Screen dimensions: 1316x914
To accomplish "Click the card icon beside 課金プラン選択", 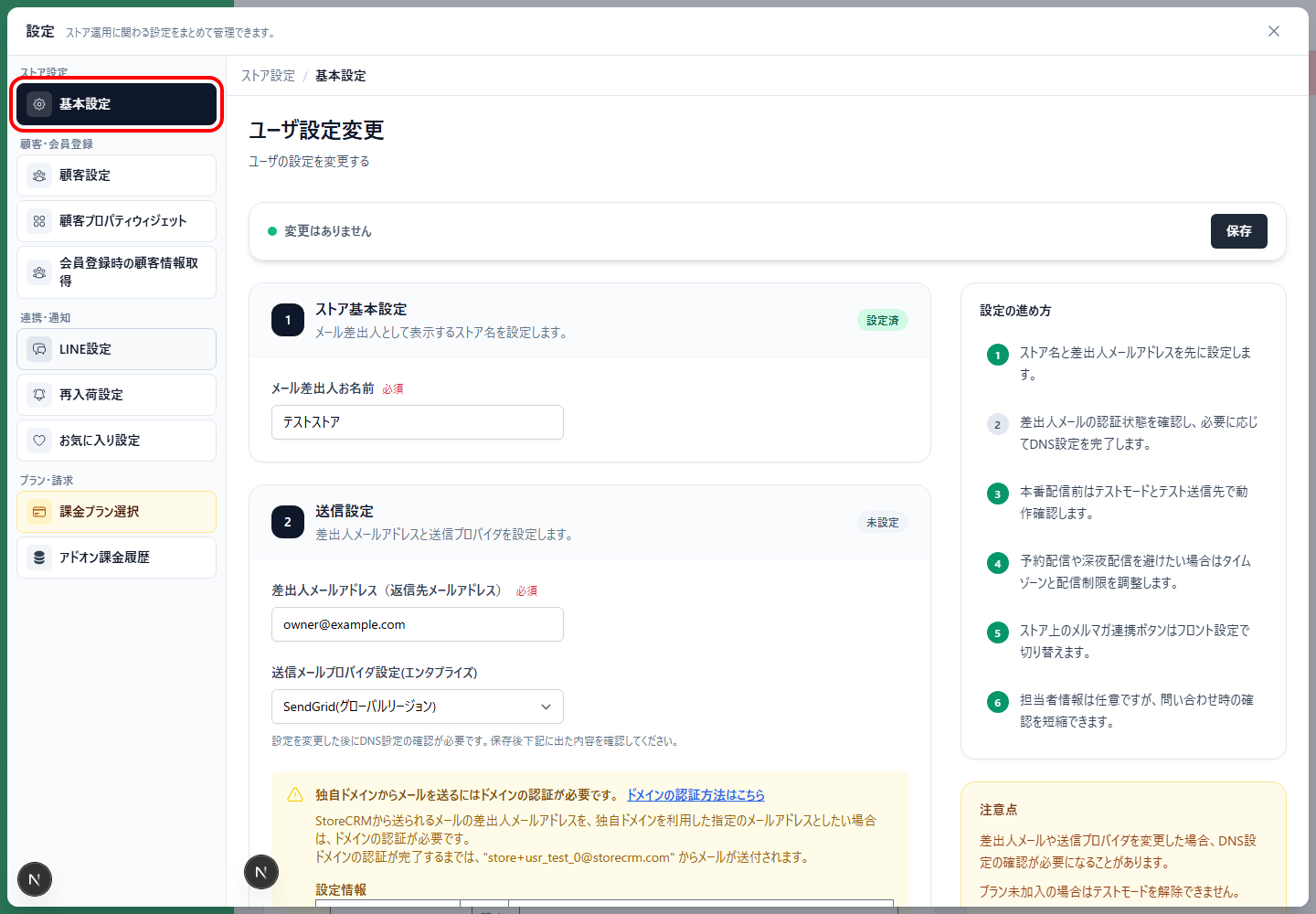I will pyautogui.click(x=39, y=512).
